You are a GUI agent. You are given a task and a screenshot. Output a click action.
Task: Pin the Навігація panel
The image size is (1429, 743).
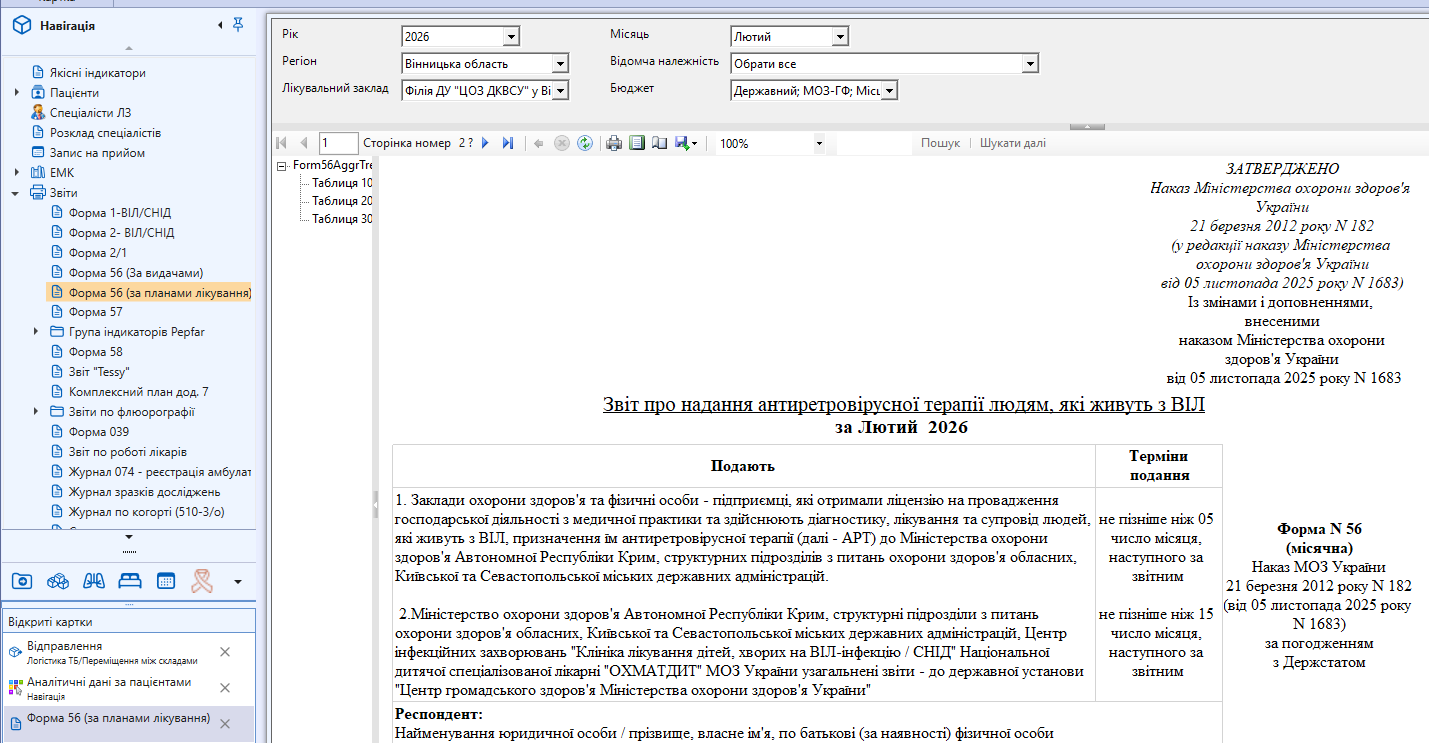click(237, 25)
